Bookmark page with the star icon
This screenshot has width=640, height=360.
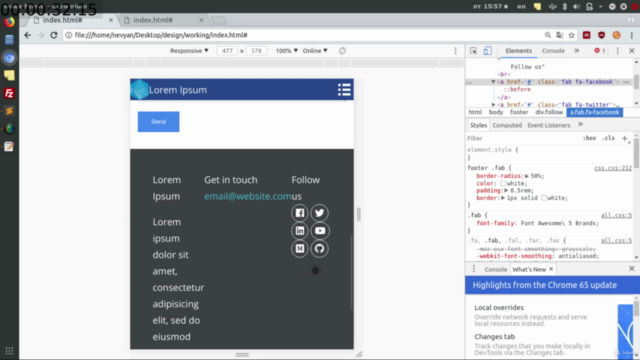[x=571, y=35]
